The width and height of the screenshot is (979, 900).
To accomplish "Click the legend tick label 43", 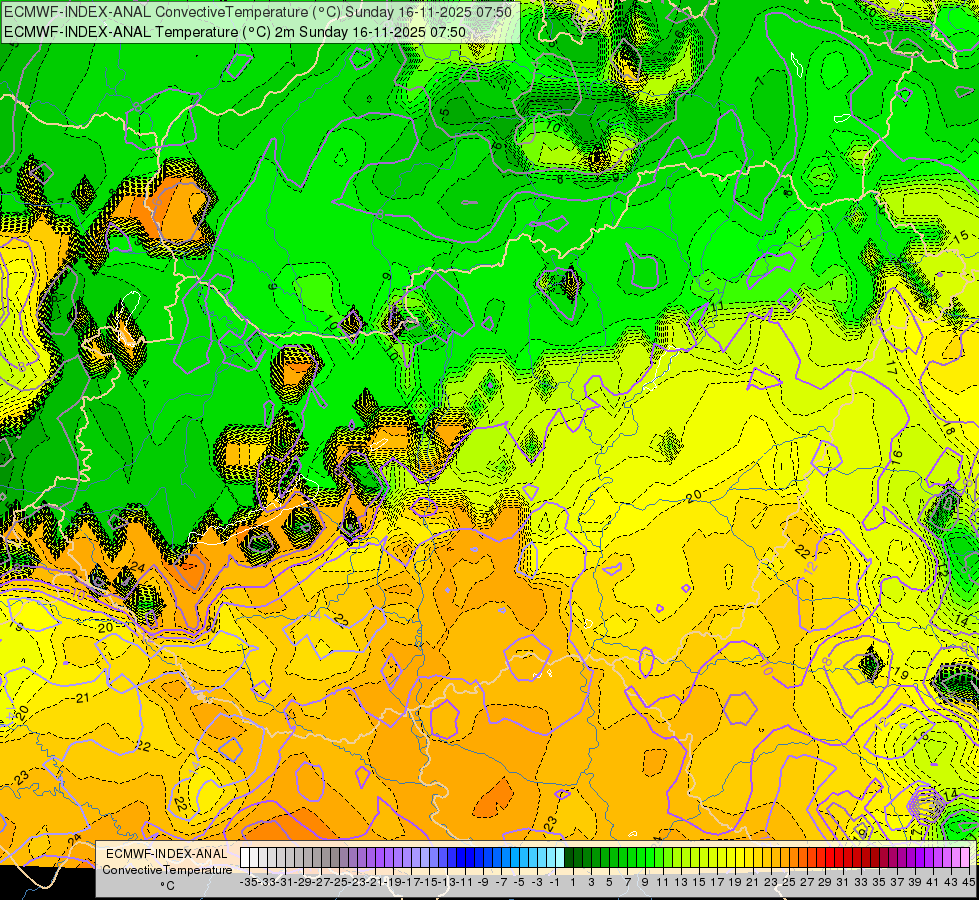I will pos(951,883).
